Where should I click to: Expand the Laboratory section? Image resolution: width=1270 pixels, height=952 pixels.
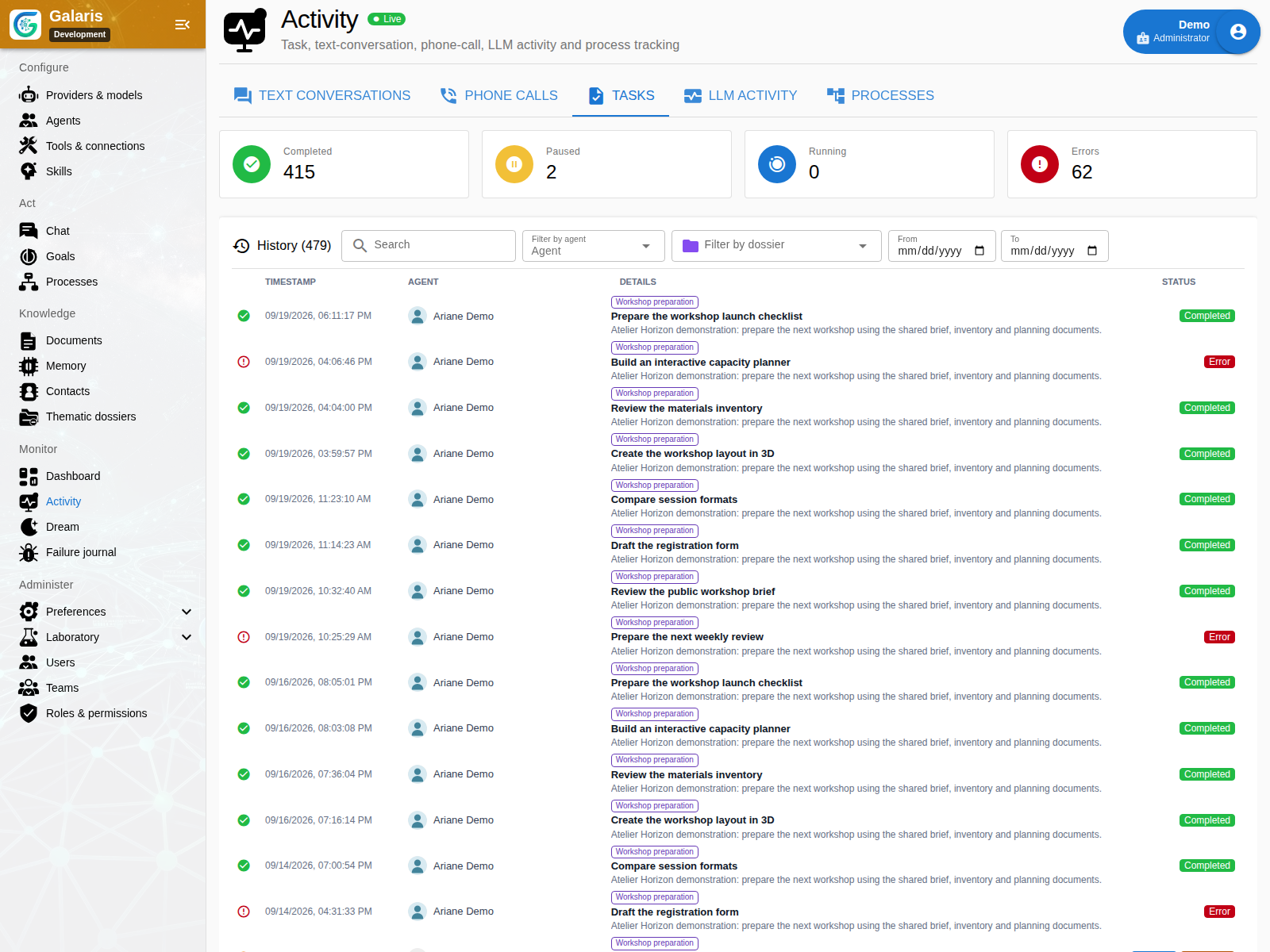coord(187,637)
